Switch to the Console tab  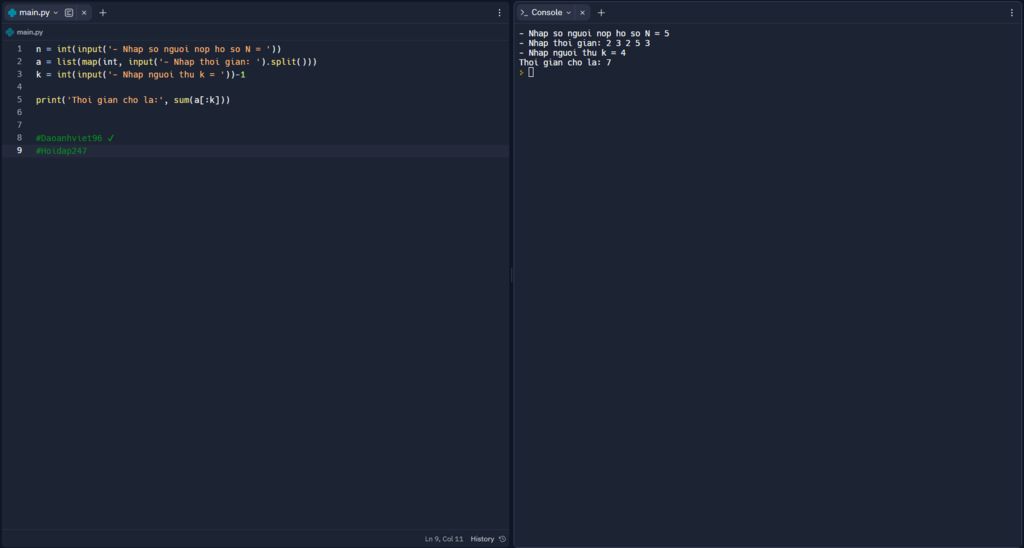click(546, 13)
